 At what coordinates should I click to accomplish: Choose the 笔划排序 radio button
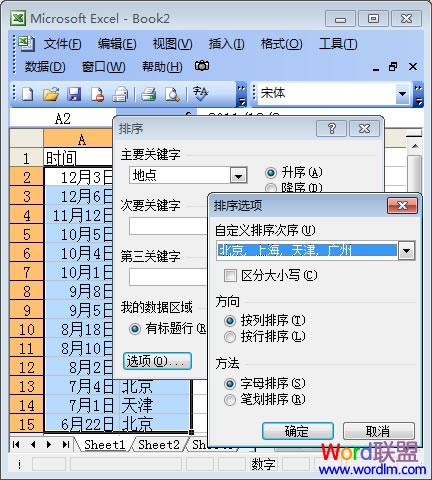(230, 399)
